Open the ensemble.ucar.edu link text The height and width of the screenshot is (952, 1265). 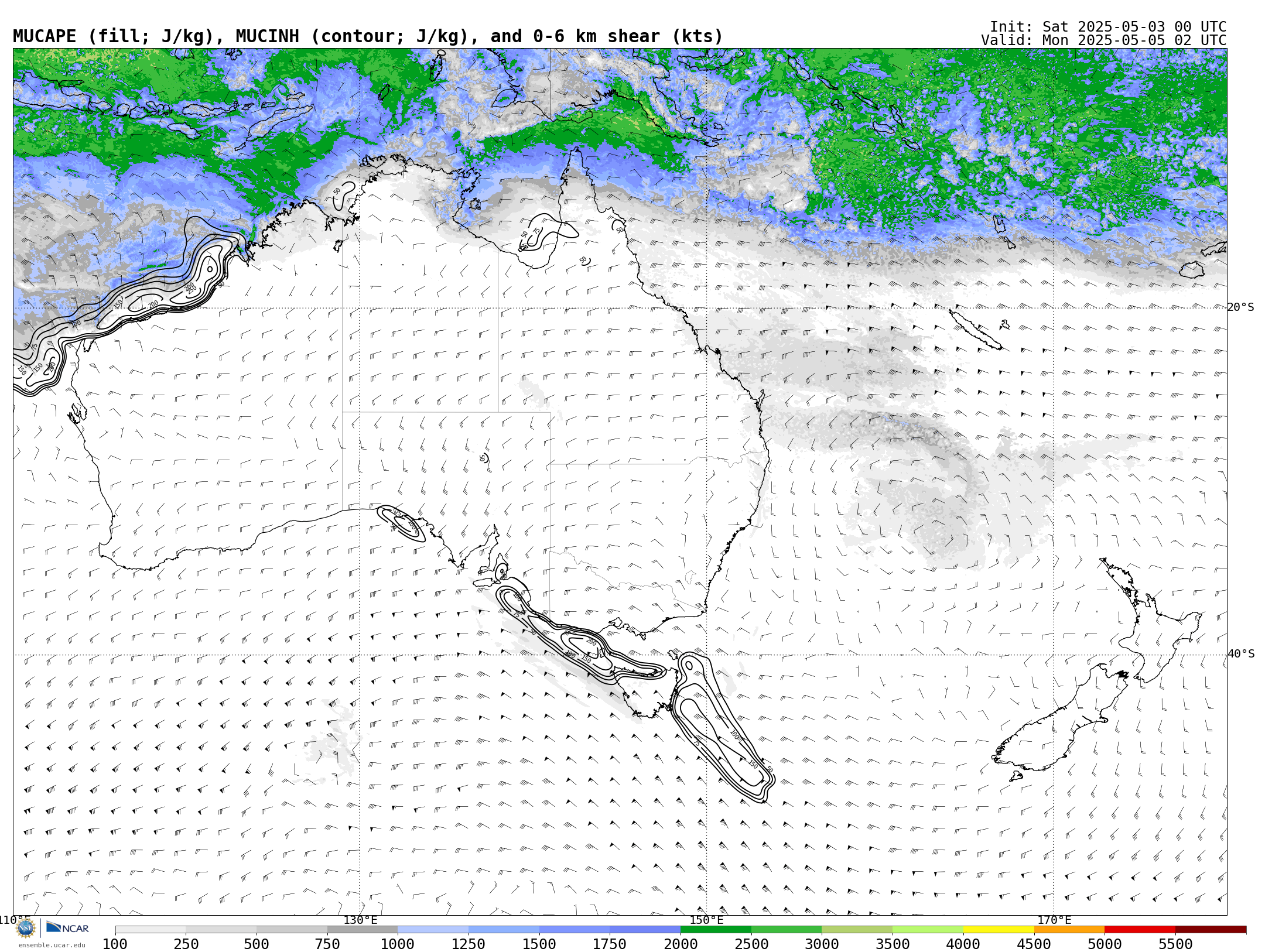tap(52, 945)
